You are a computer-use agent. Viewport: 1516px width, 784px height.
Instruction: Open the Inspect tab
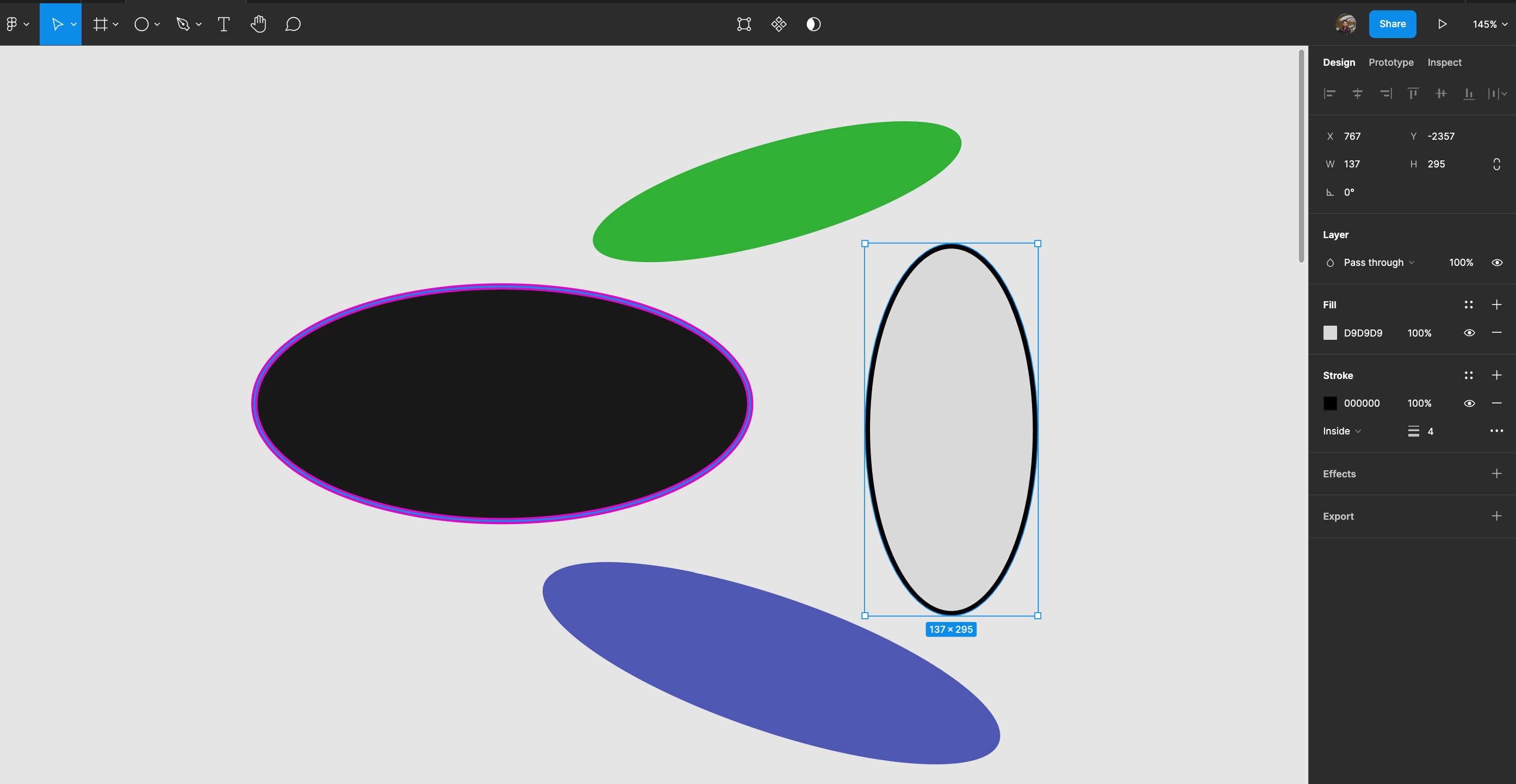[x=1444, y=62]
